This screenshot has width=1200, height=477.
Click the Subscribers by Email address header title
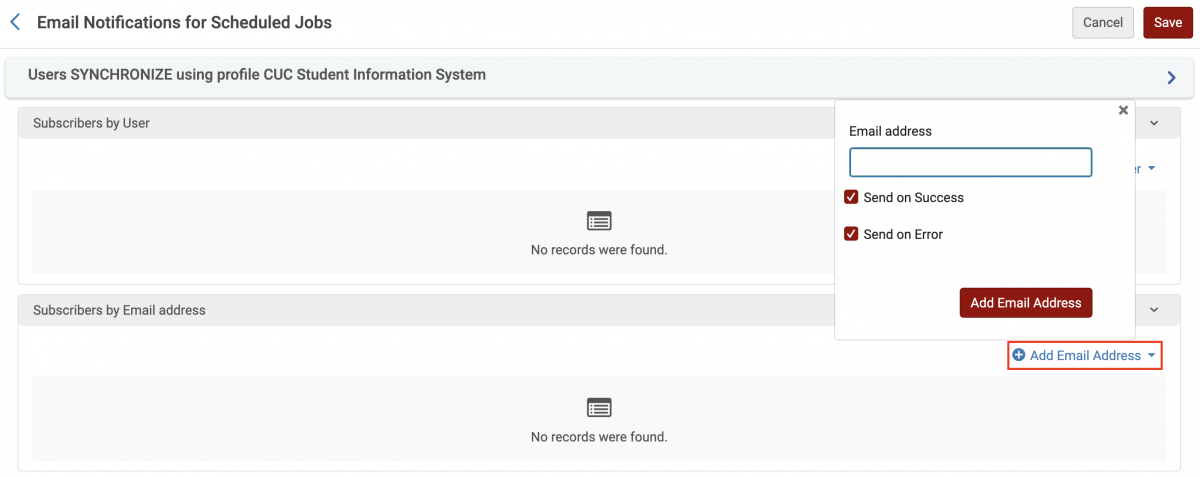tap(119, 310)
